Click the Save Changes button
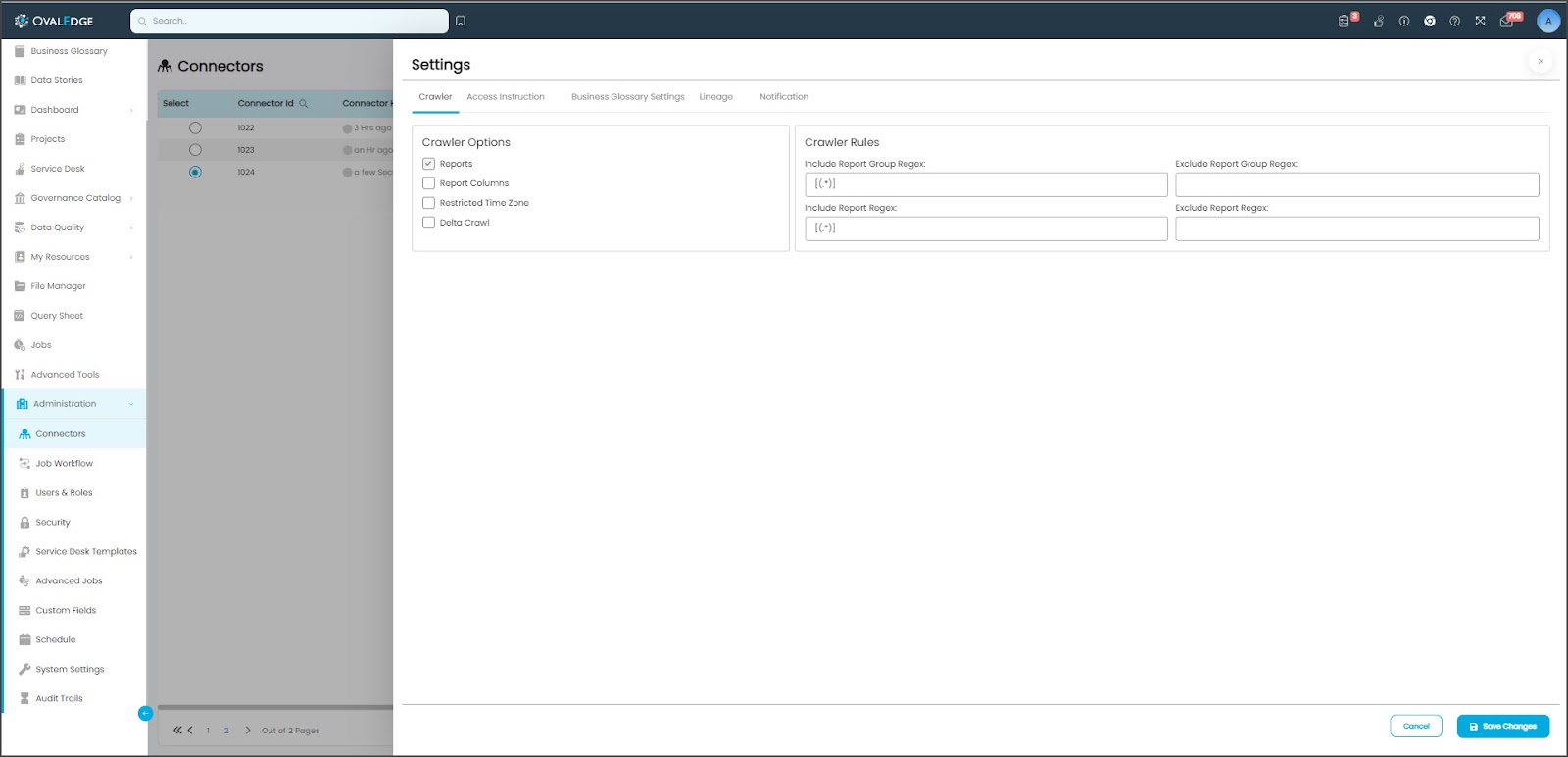Screen dimensions: 1568x757 click(x=1503, y=727)
